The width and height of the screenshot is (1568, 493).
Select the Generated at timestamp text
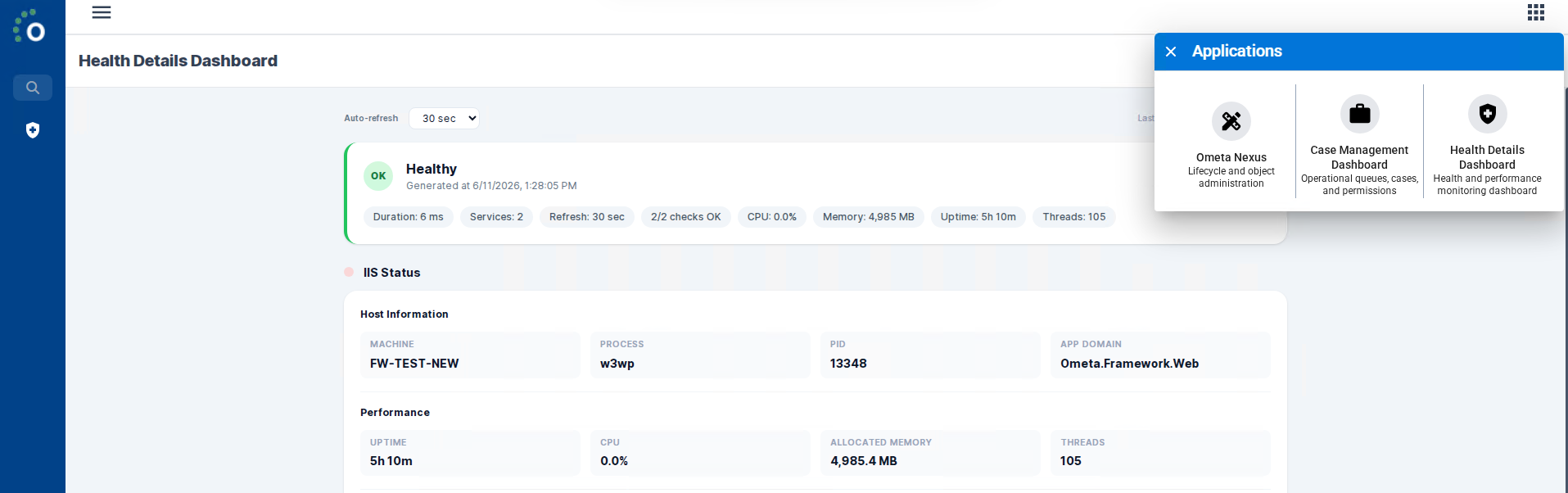pyautogui.click(x=491, y=186)
